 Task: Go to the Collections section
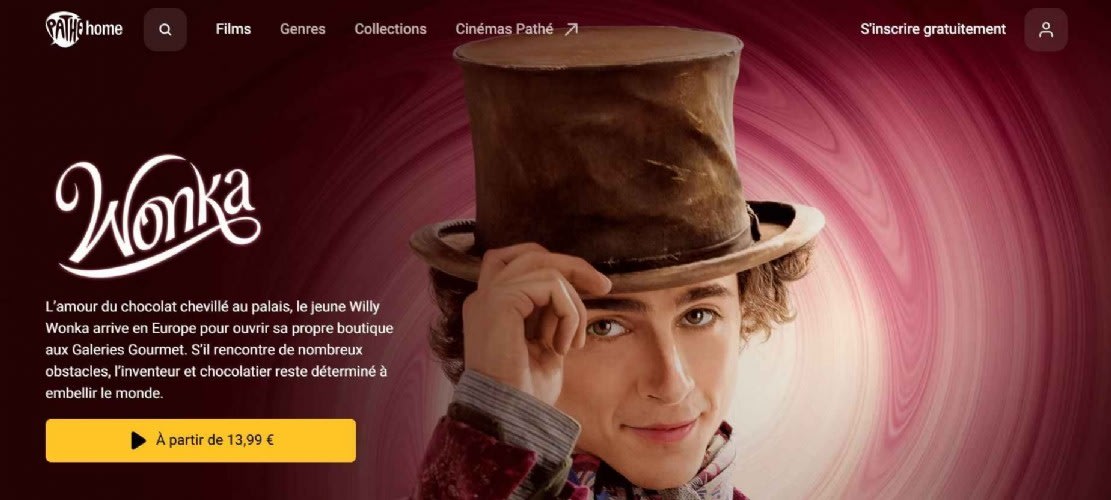coord(390,29)
